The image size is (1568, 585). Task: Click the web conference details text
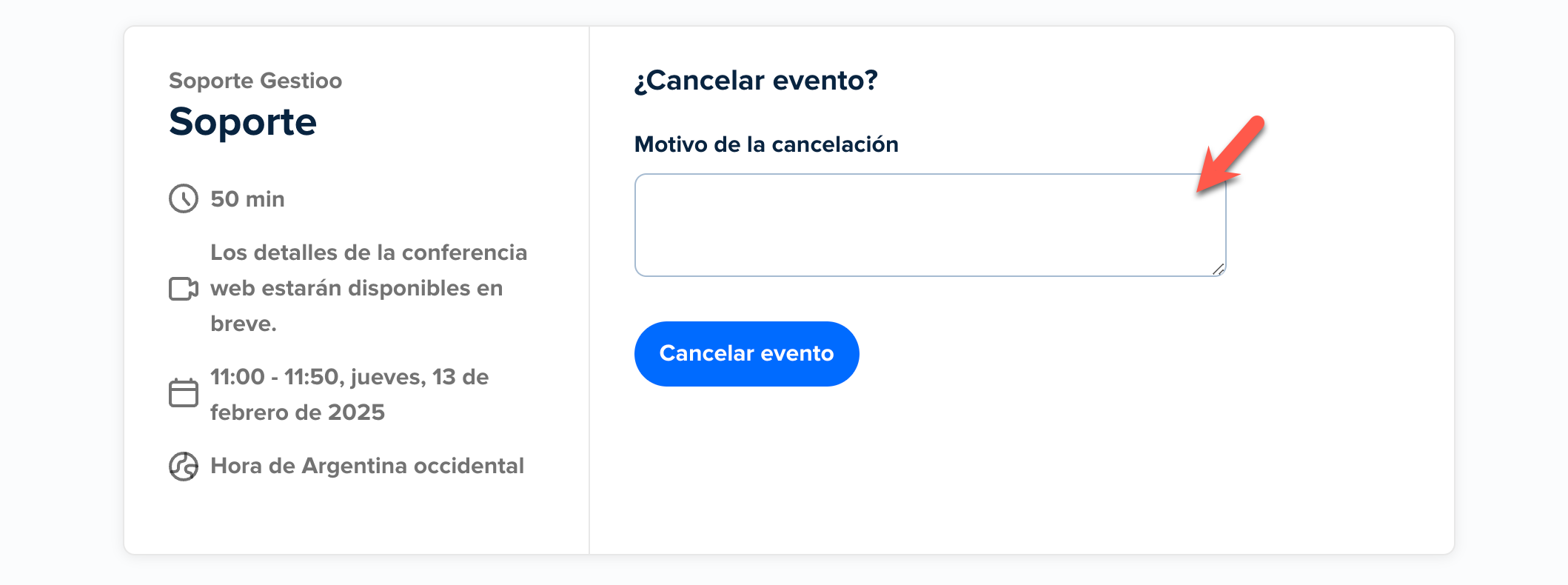pos(369,288)
